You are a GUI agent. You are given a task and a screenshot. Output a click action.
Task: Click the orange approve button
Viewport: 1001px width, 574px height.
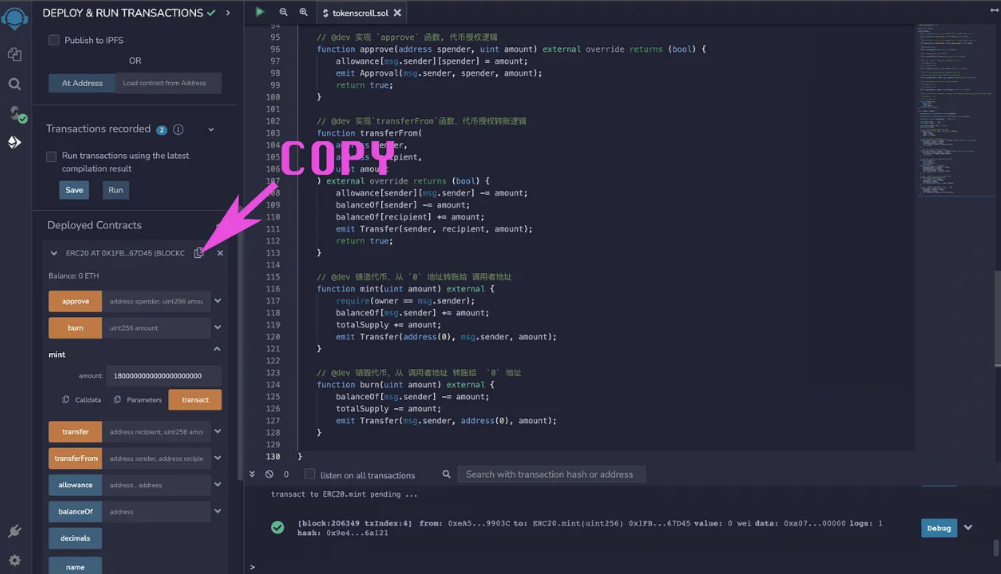pos(75,301)
